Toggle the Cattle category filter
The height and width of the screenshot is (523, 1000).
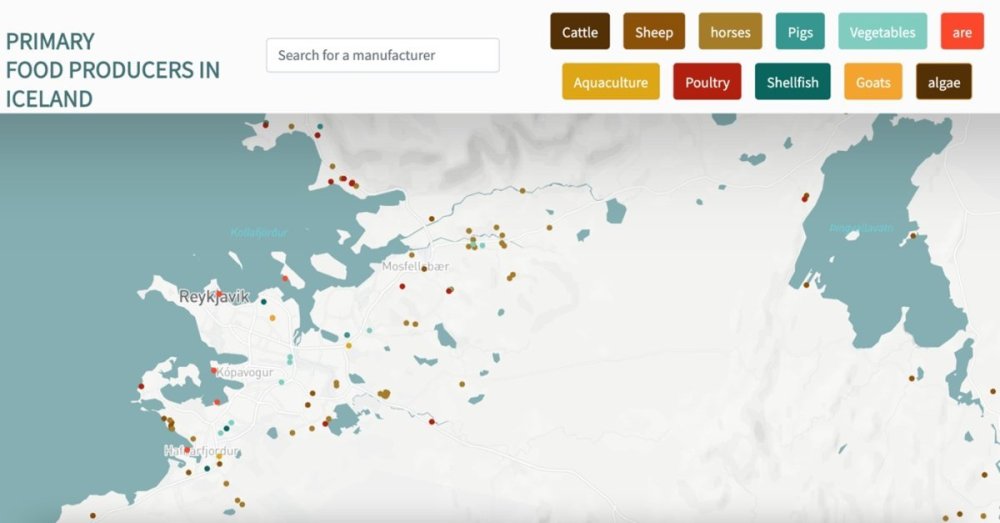point(579,32)
